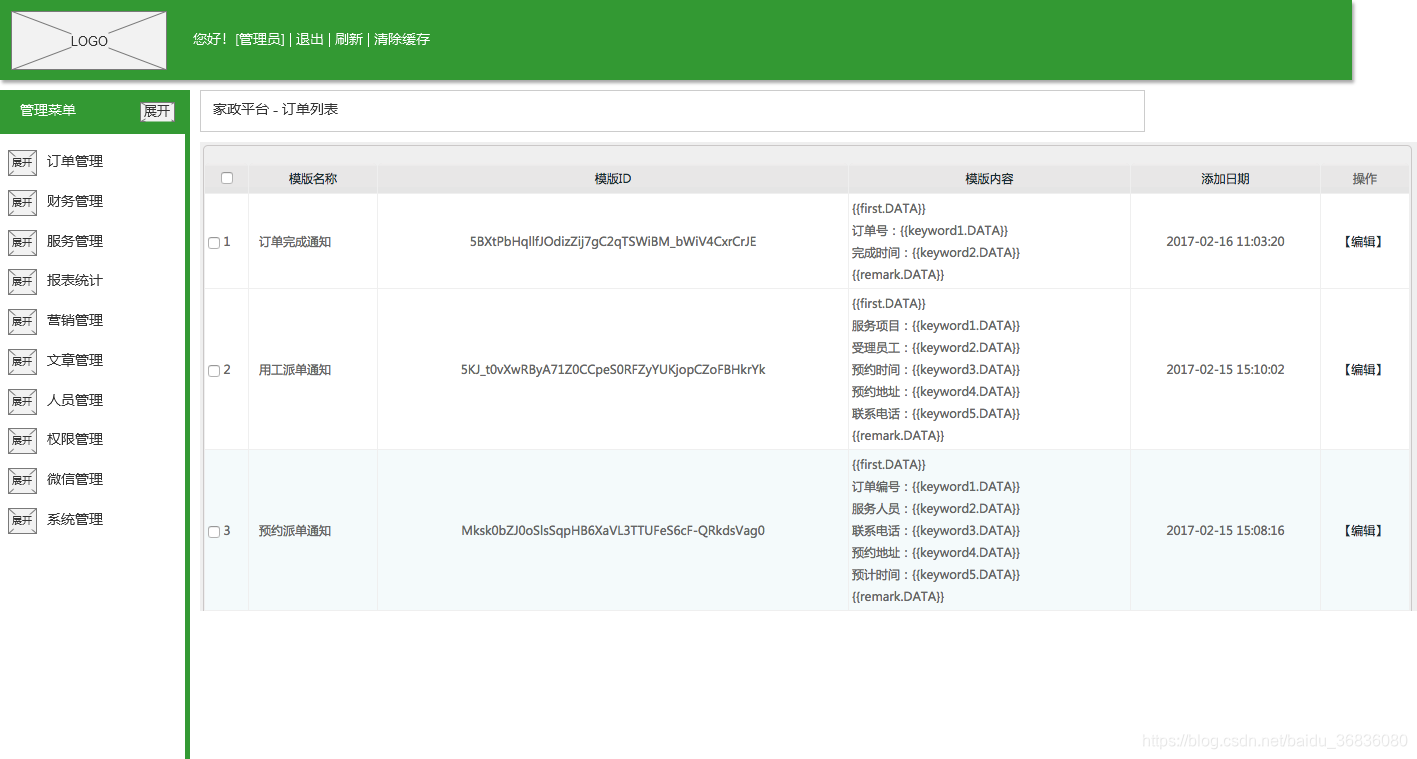
Task: Click the LOGO placeholder image
Action: point(89,41)
